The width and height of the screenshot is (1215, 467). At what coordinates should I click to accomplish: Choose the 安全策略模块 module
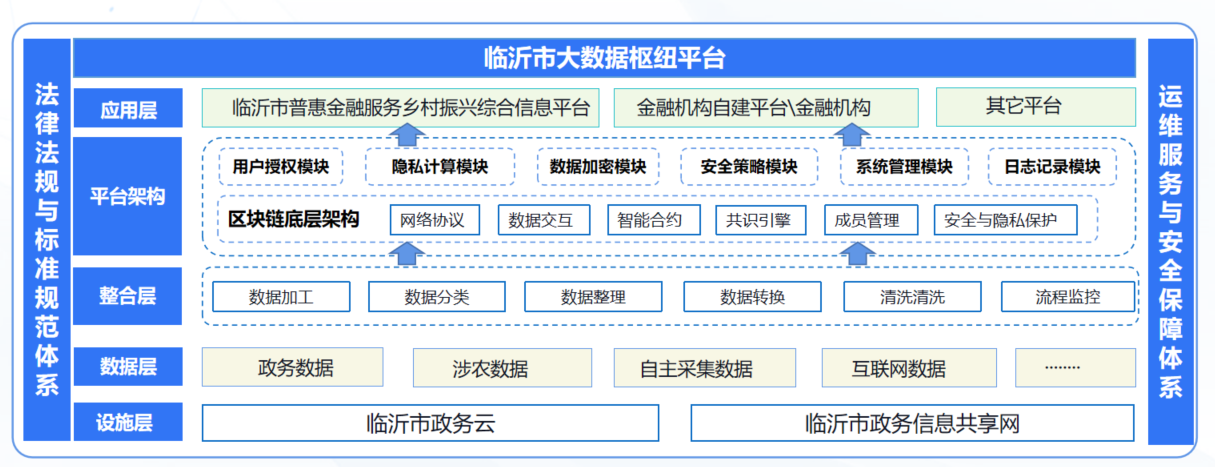click(x=750, y=167)
